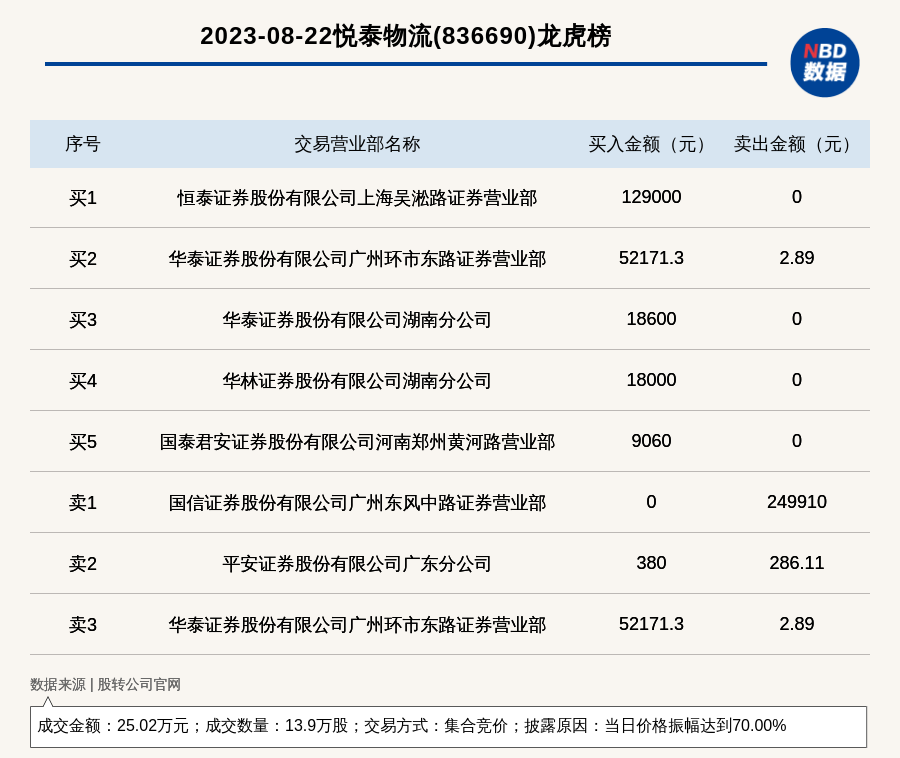Click the sell amount 286.11

796,562
